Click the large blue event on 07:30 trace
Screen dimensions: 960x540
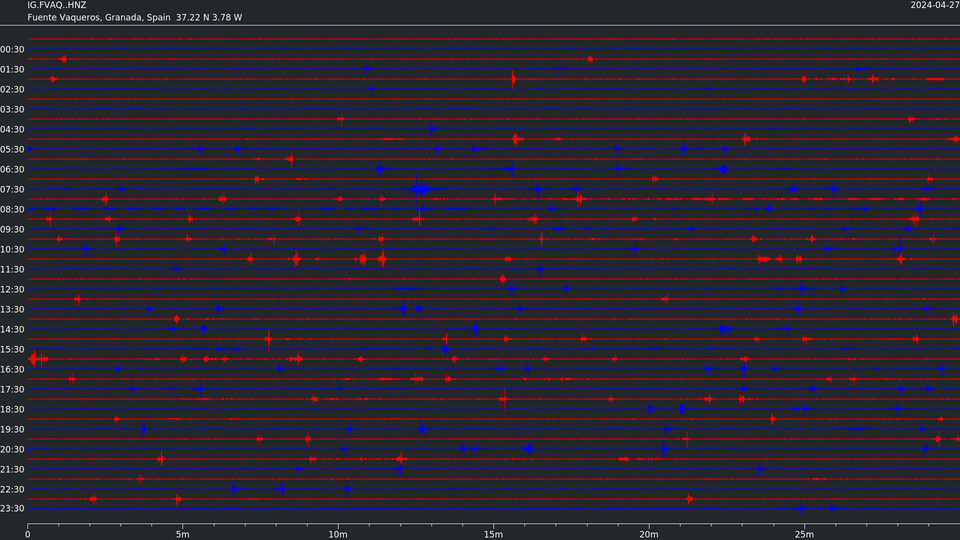[x=419, y=189]
